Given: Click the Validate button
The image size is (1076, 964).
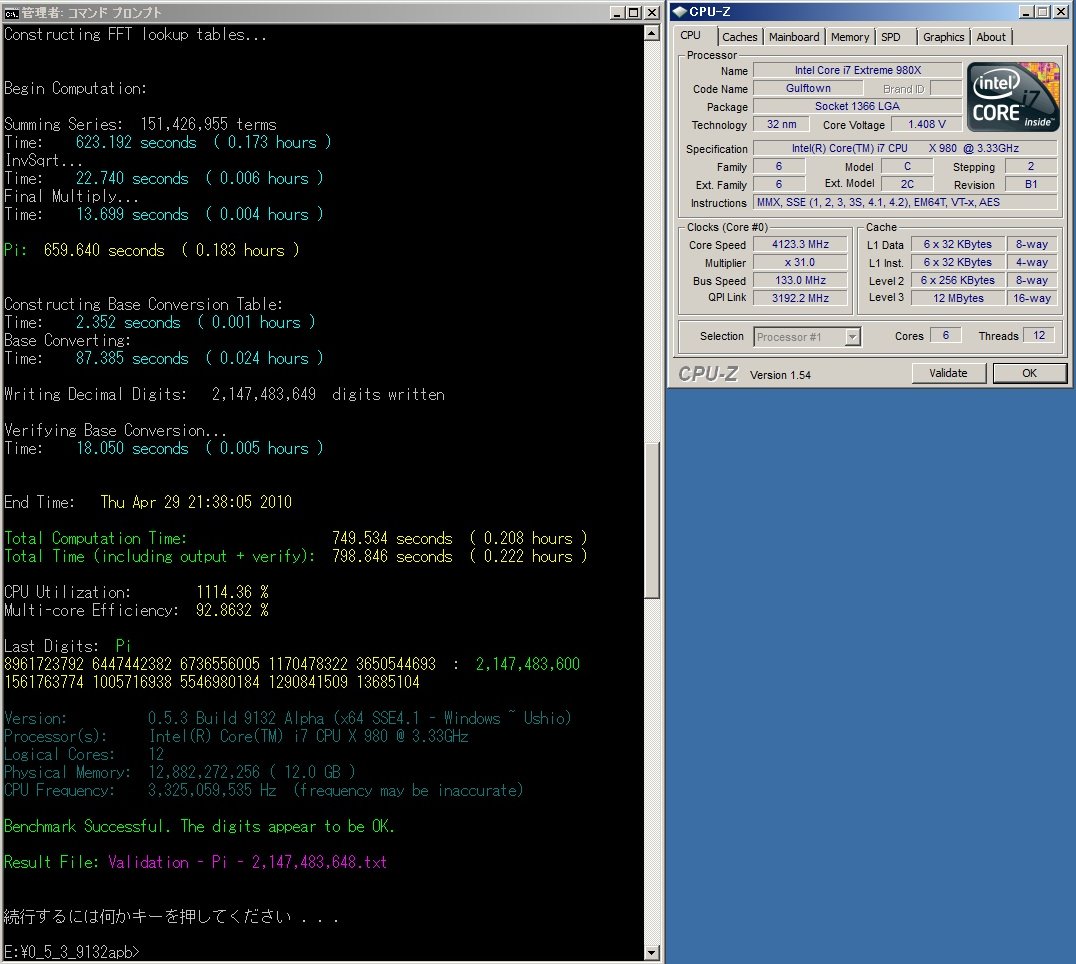Looking at the screenshot, I should (948, 373).
